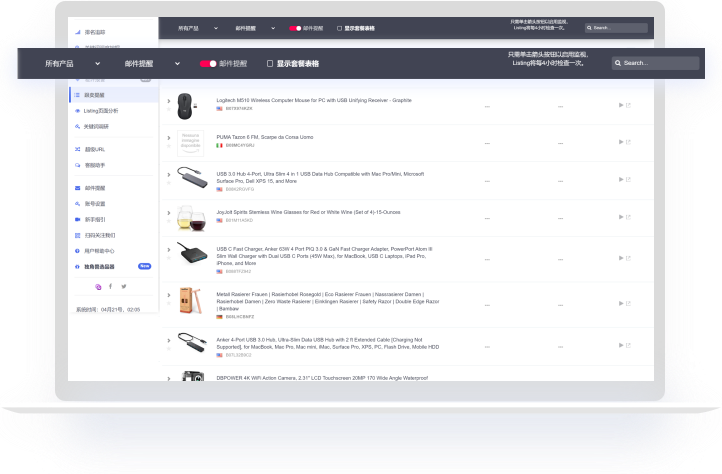
Task: Open PUMA Tazon 6 external link icon
Action: tap(628, 142)
